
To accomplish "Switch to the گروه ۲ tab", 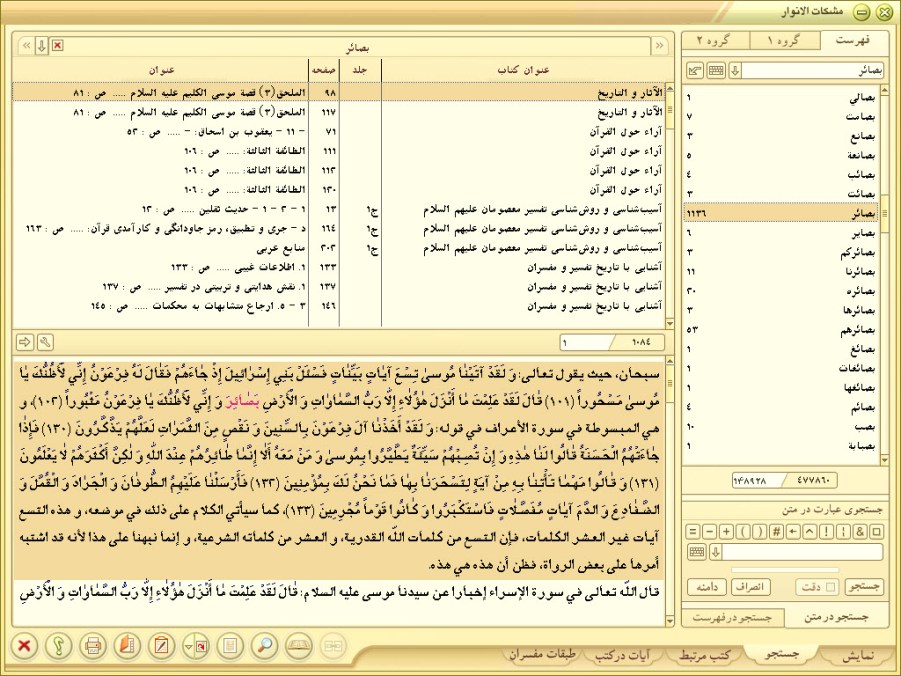I will pos(713,40).
